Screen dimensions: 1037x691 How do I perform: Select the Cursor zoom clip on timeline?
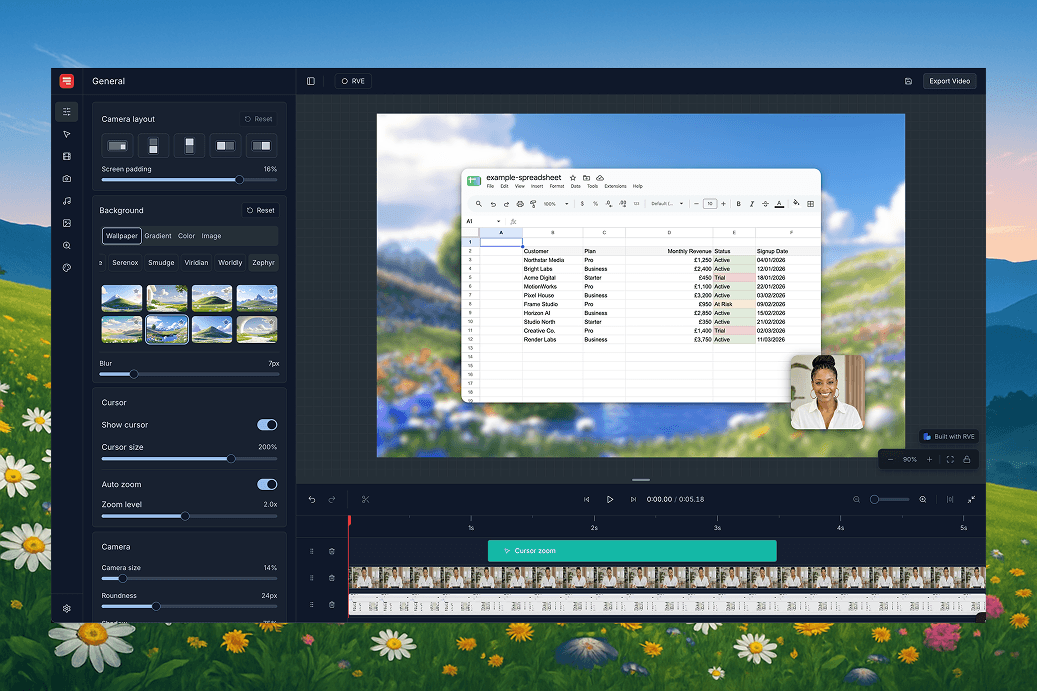632,551
